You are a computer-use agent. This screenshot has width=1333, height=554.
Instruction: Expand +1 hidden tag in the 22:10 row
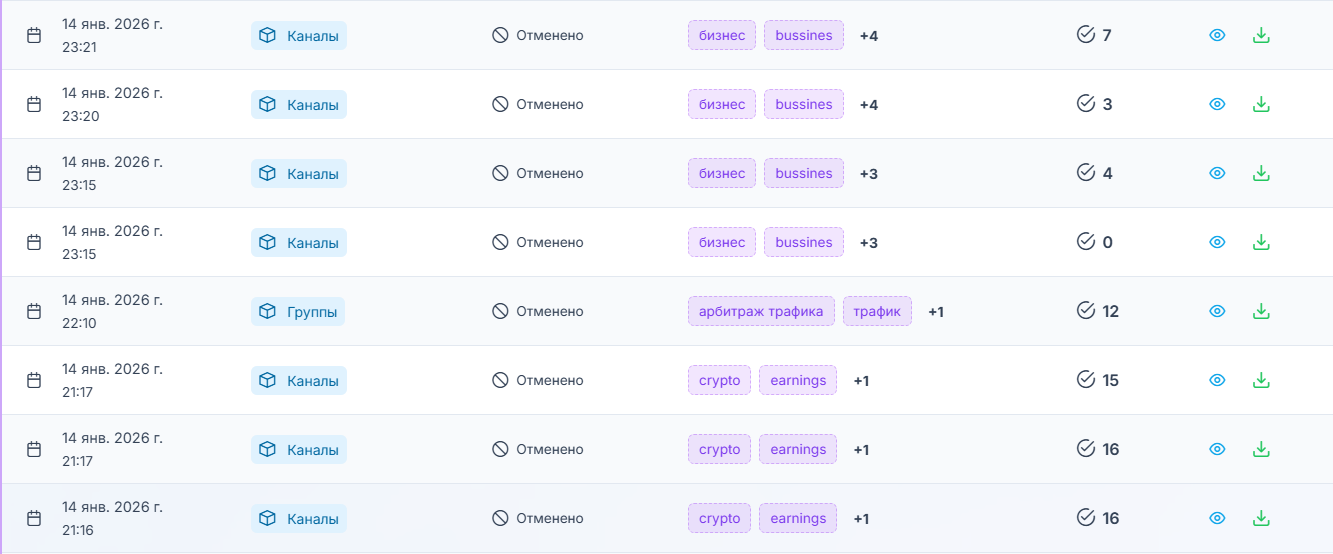[x=936, y=312]
